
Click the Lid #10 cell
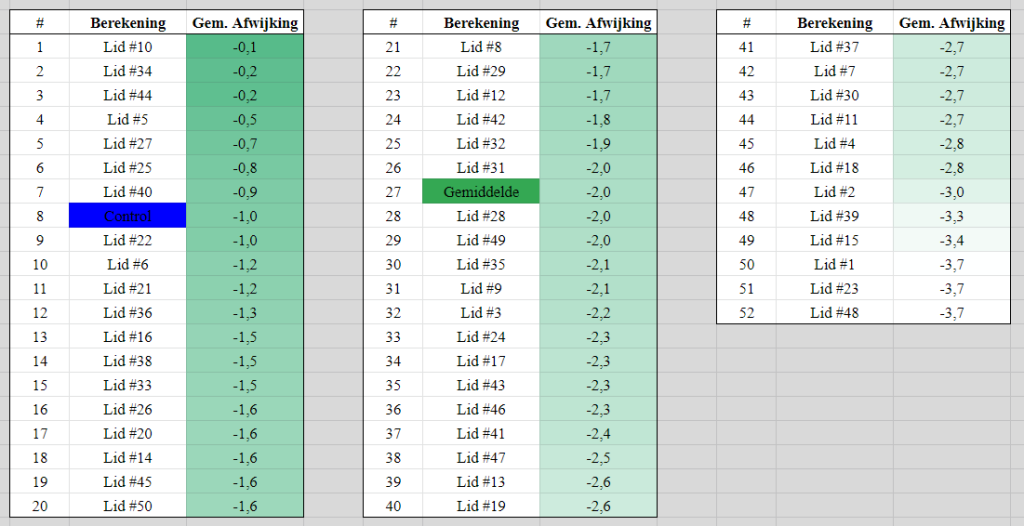coord(127,47)
